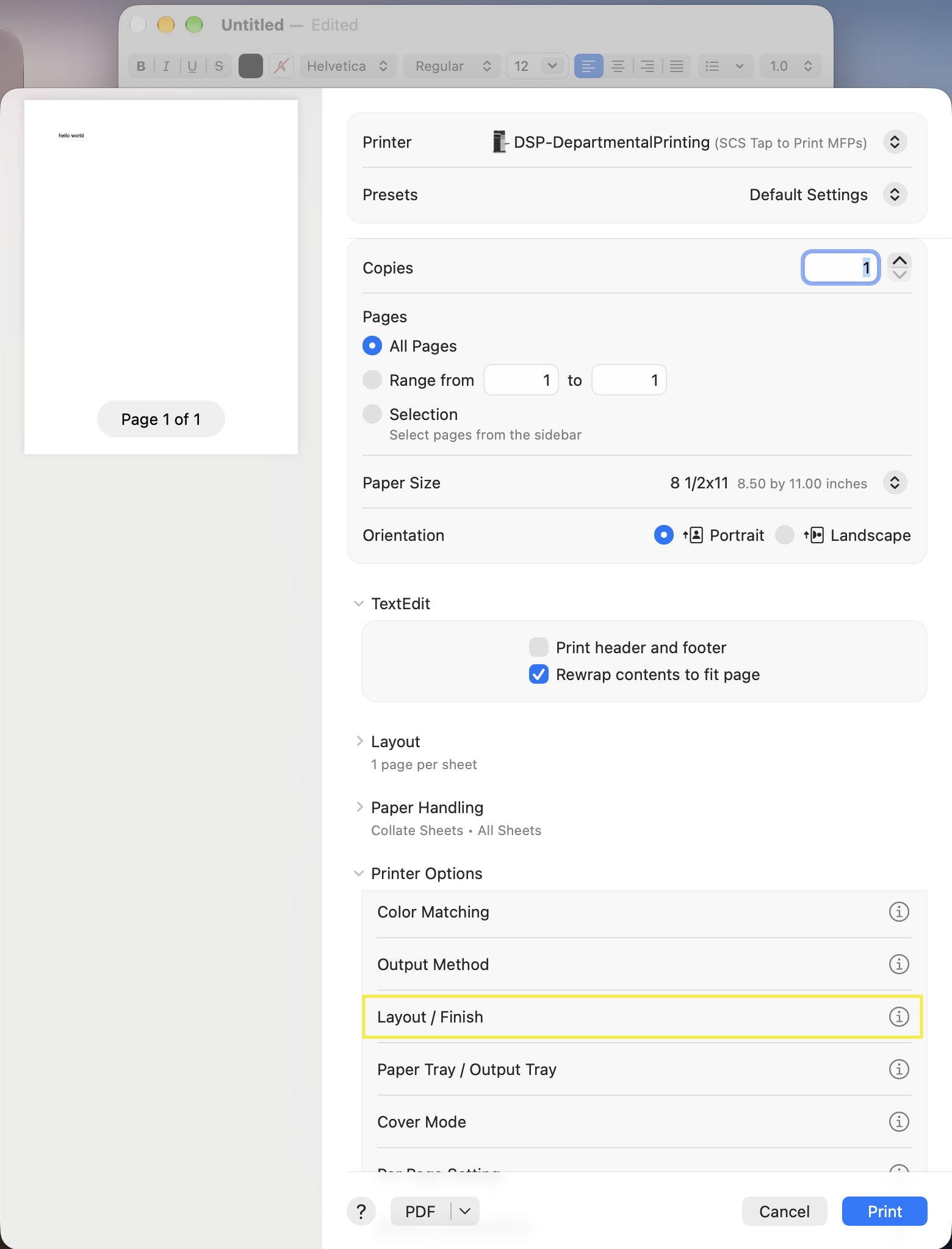Image resolution: width=952 pixels, height=1249 pixels.
Task: Enable Print header and footer checkbox
Action: (538, 647)
